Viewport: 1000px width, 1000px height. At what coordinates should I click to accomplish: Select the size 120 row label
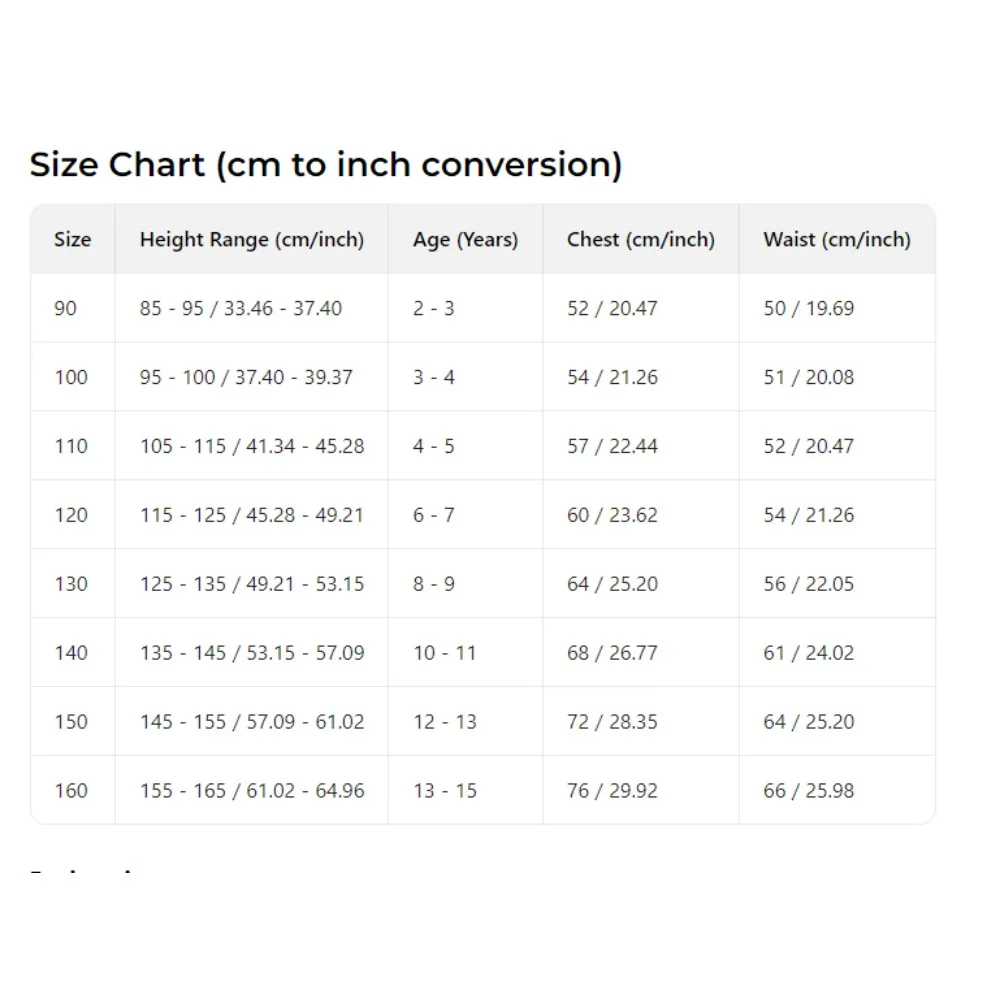click(71, 515)
